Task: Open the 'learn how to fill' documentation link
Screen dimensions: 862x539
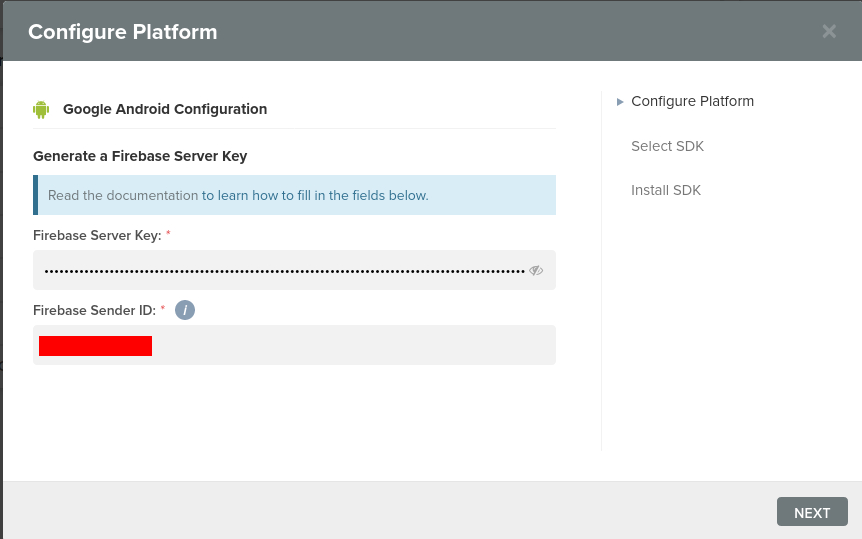Action: pos(315,195)
